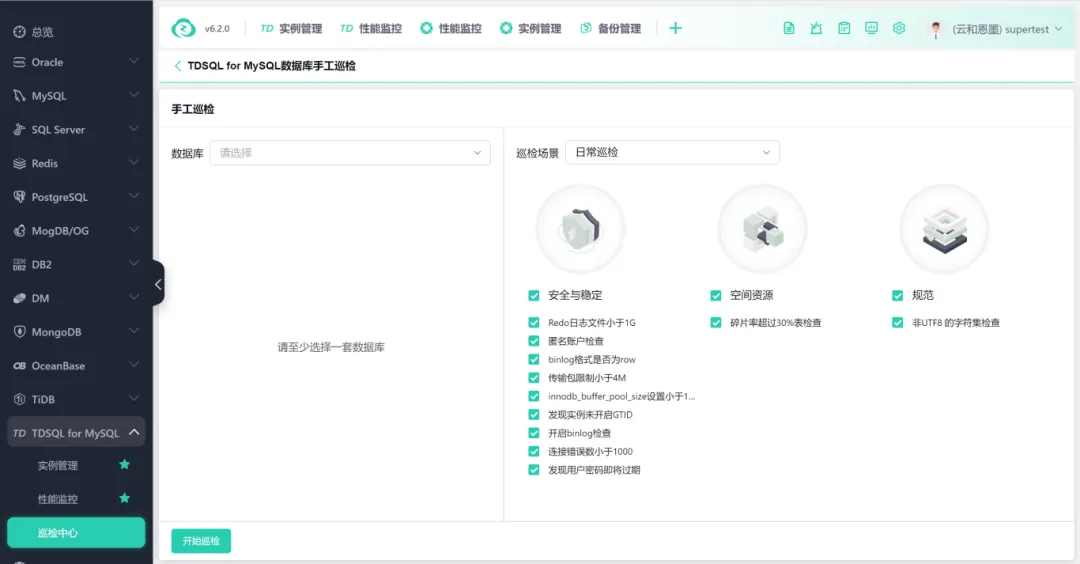This screenshot has height=564, width=1080.
Task: Click the alarm bell icon in header
Action: click(x=816, y=29)
